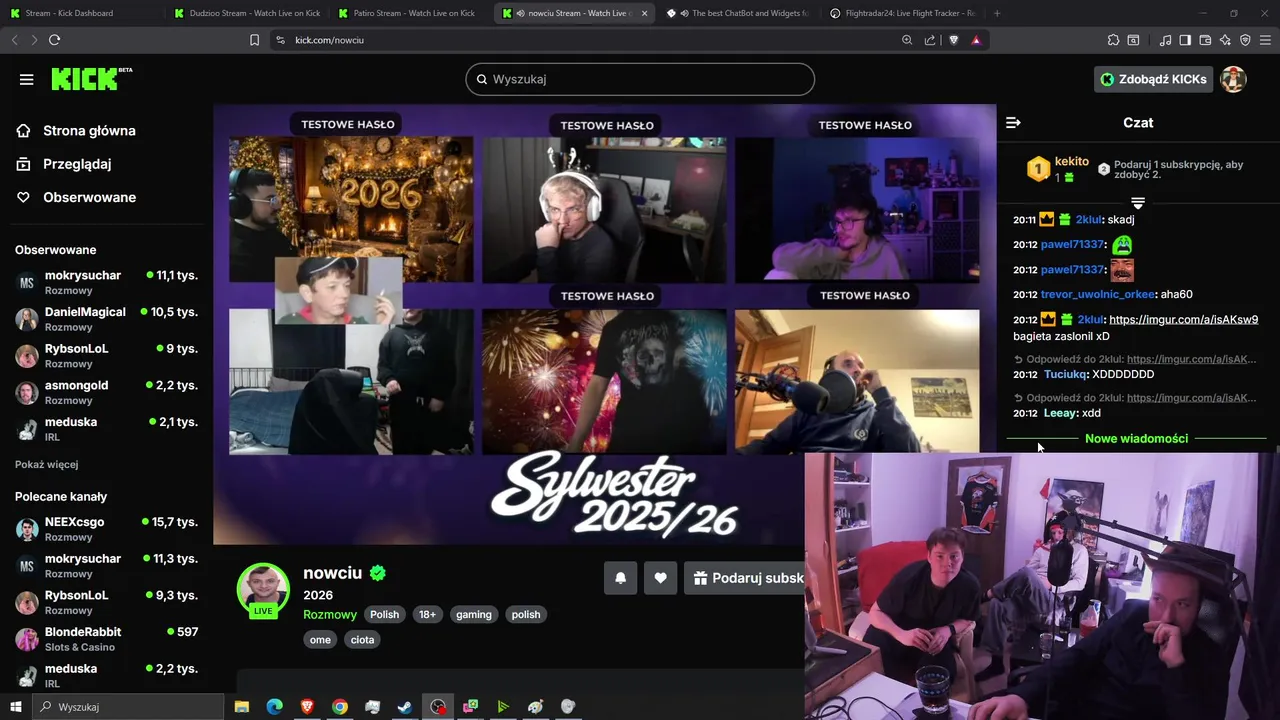Click the nowciu streamer avatar
Image resolution: width=1280 pixels, height=720 pixels.
click(263, 589)
